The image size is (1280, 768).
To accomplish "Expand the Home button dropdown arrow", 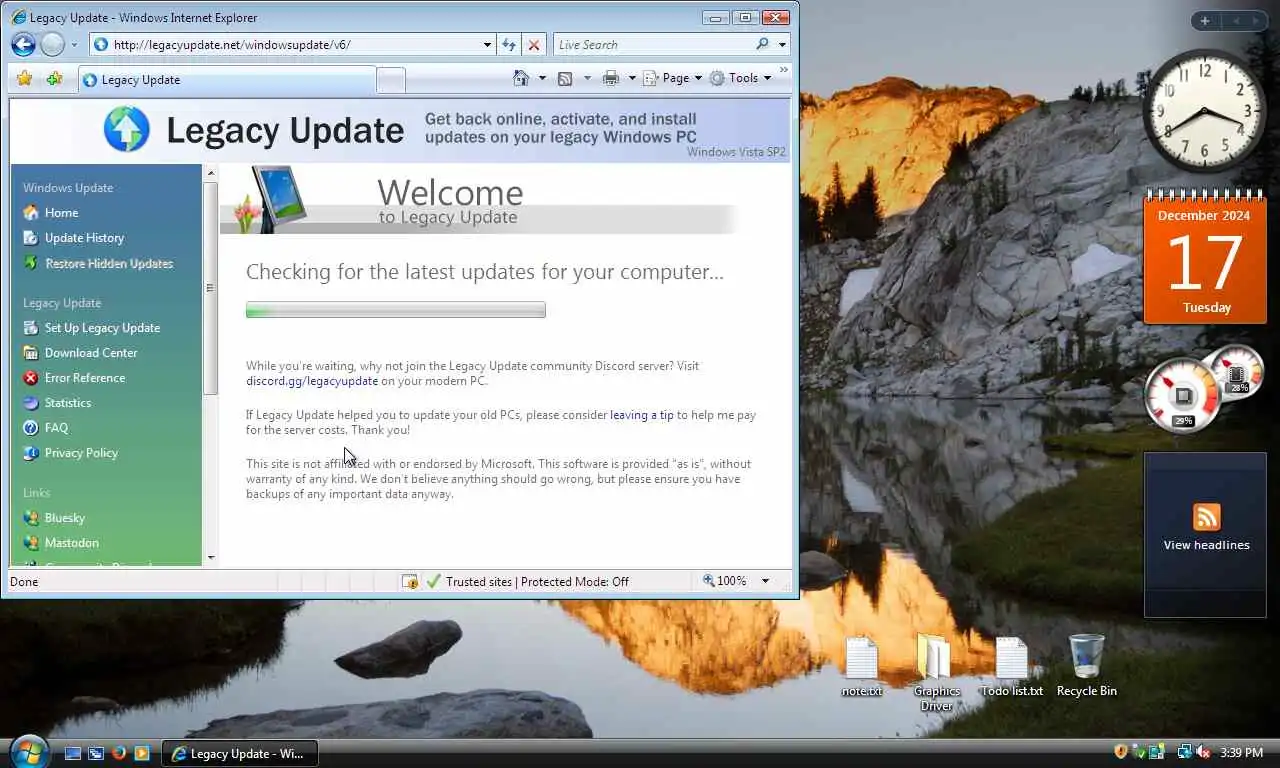I will coord(542,78).
